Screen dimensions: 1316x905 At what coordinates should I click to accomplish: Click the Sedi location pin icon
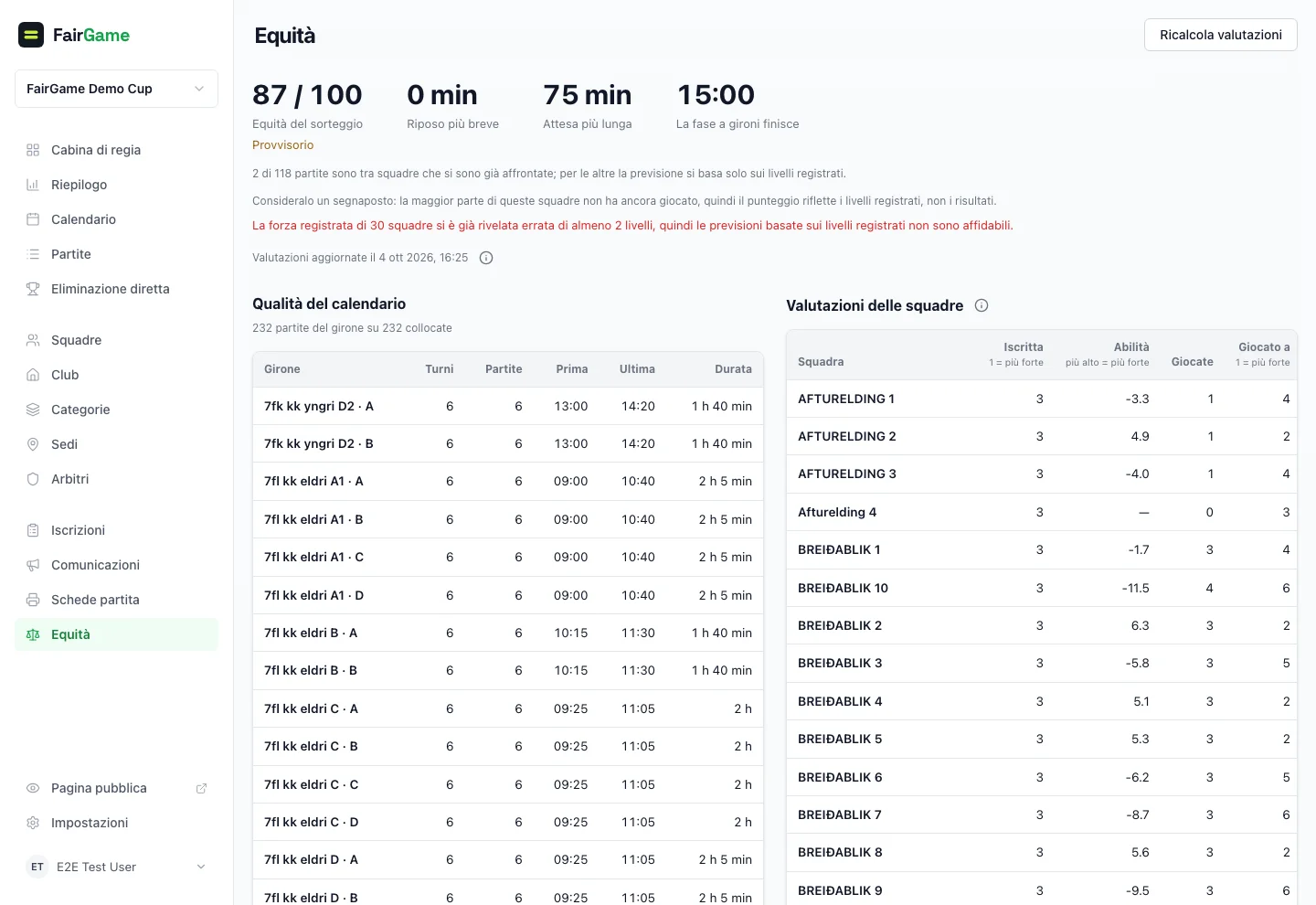pos(33,444)
